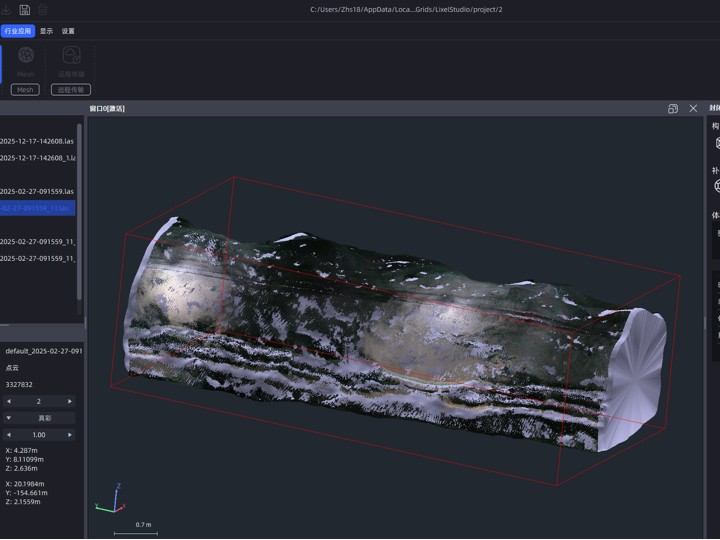Click the 点云 type label

pyautogui.click(x=12, y=368)
